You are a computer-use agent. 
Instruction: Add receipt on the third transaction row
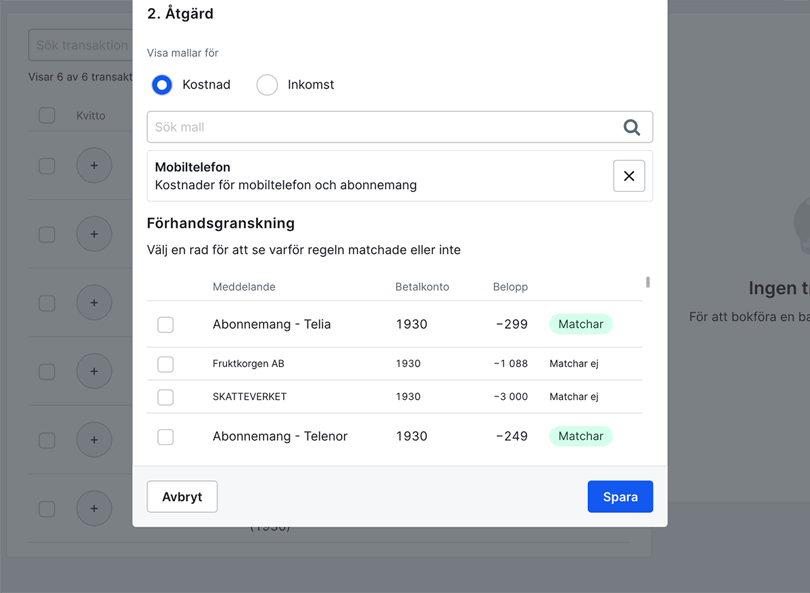point(94,302)
